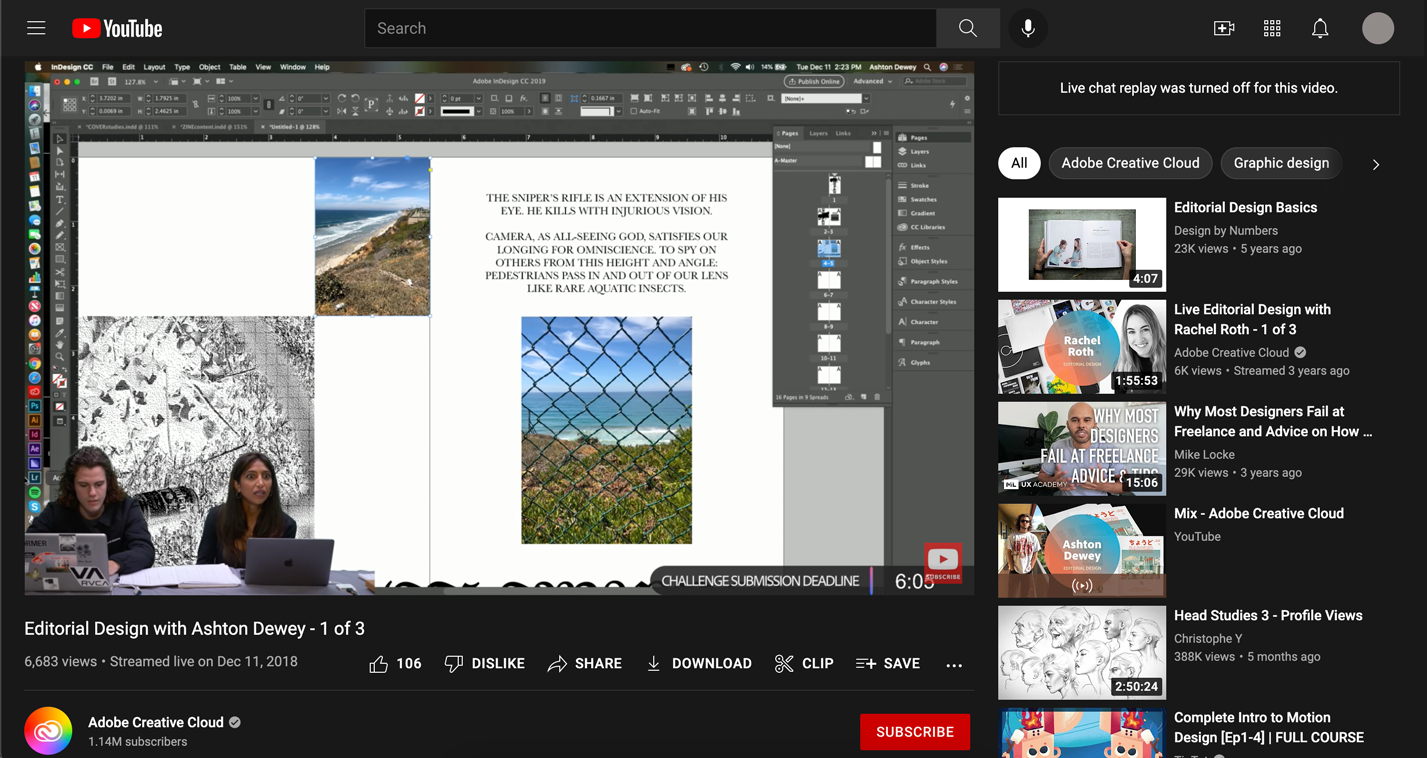Open the Editorial Design Basics thumbnail
The height and width of the screenshot is (758, 1427).
(1082, 244)
